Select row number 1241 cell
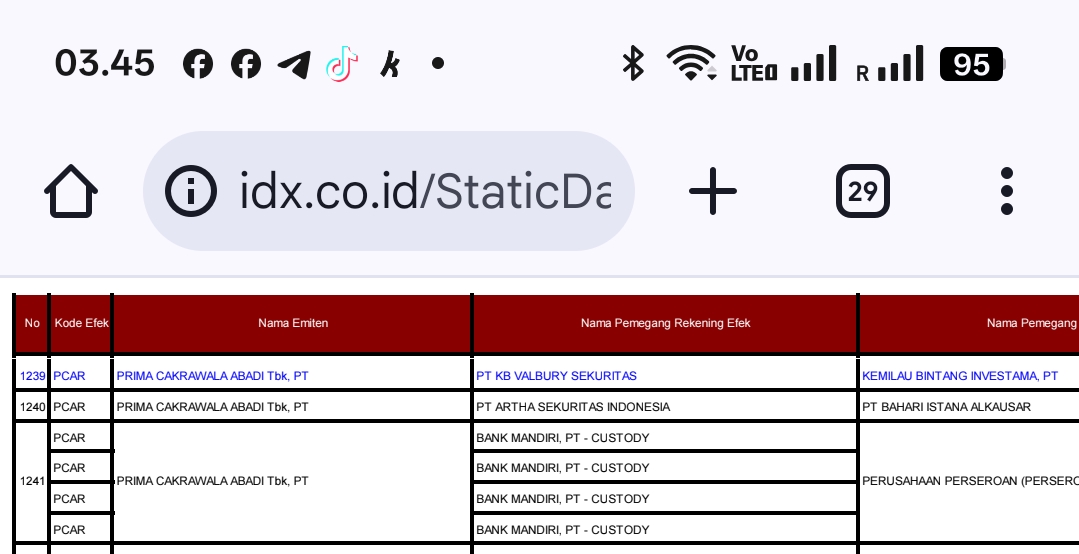 pos(32,481)
